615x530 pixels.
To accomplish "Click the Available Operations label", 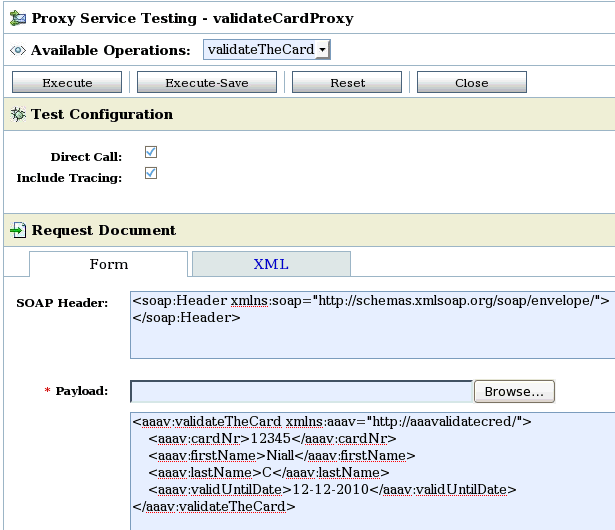I will (x=111, y=50).
